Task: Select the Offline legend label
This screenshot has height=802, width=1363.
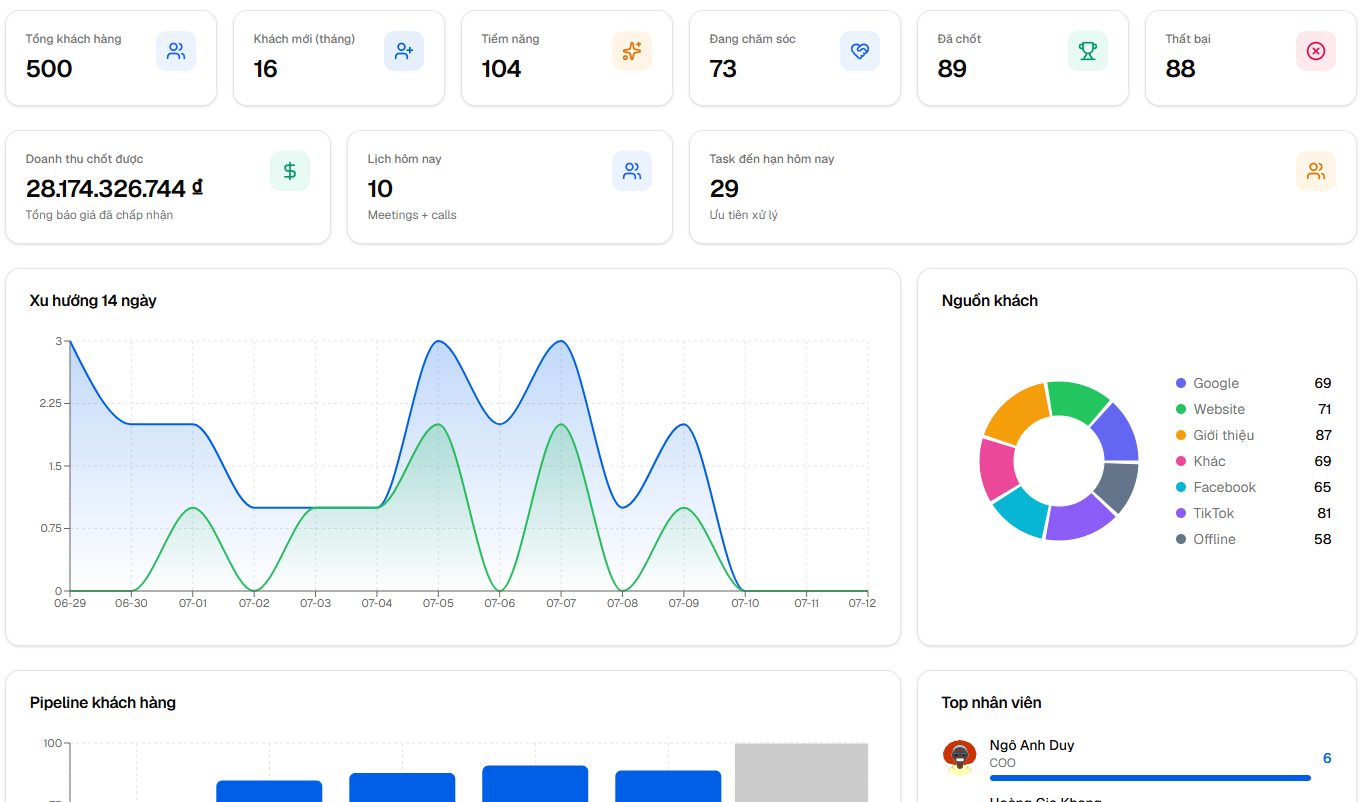Action: point(1214,539)
